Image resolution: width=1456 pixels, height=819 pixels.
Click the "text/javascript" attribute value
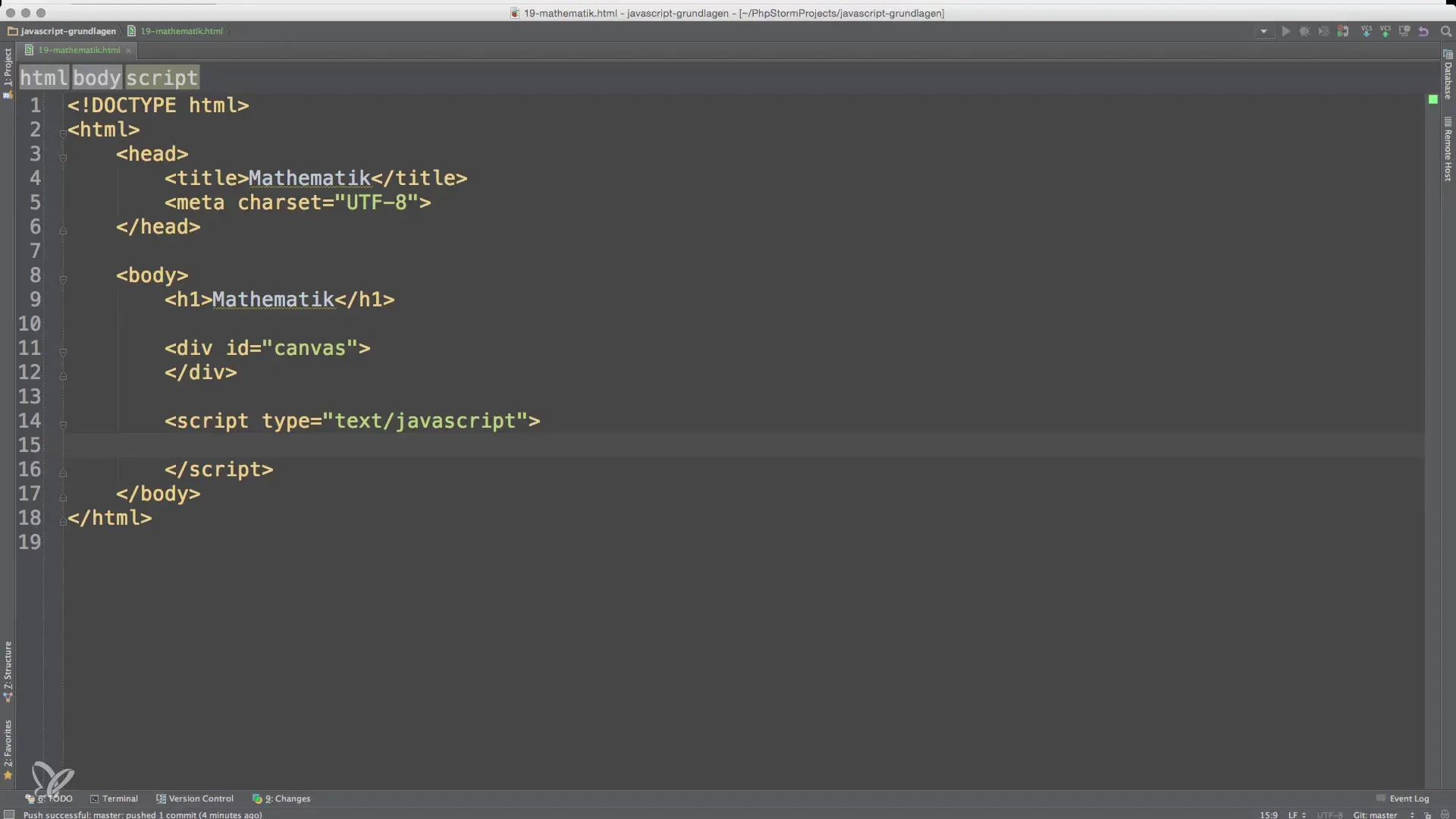pos(425,421)
